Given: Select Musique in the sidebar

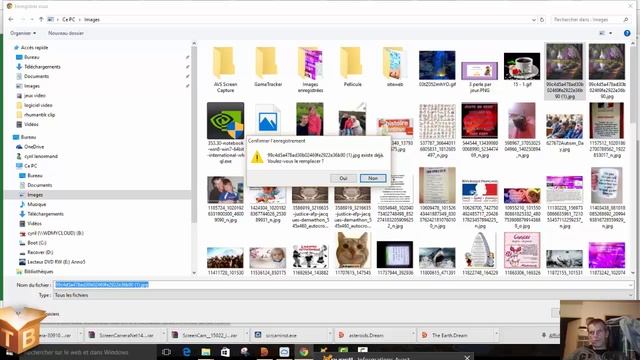Looking at the screenshot, I should 36,204.
